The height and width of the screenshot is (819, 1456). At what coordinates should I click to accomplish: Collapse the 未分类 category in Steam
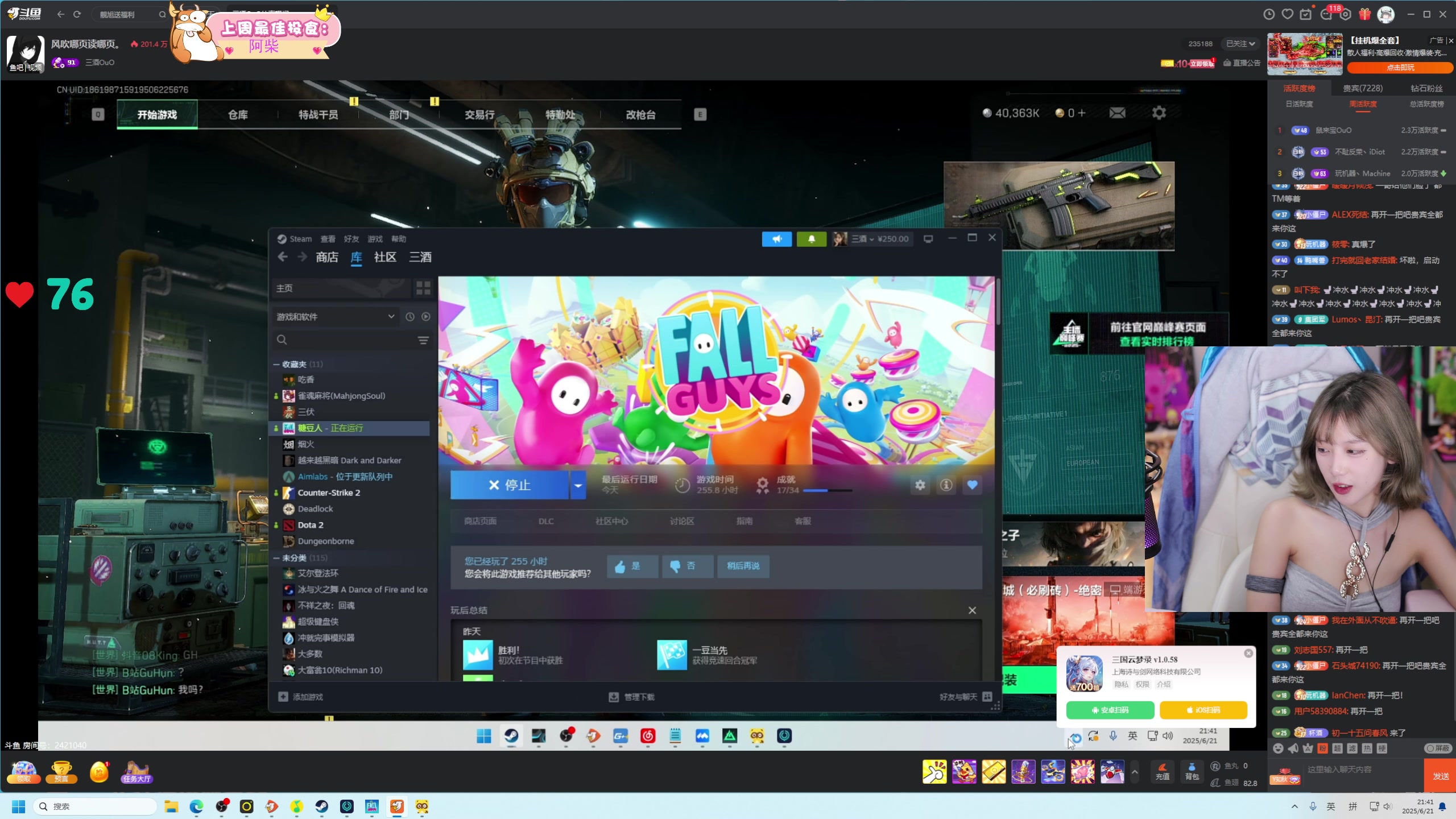[276, 558]
